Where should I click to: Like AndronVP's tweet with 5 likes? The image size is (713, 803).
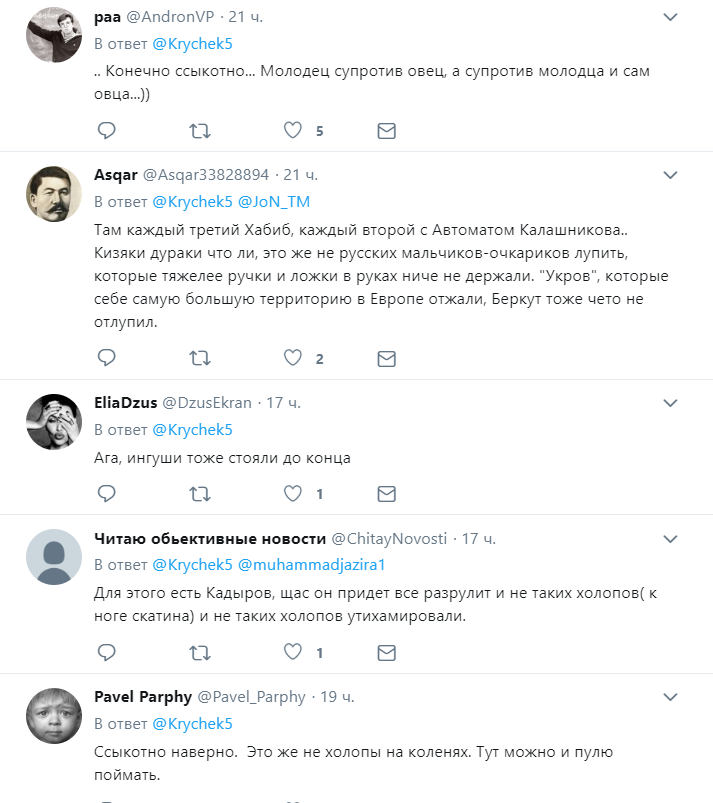(x=293, y=130)
